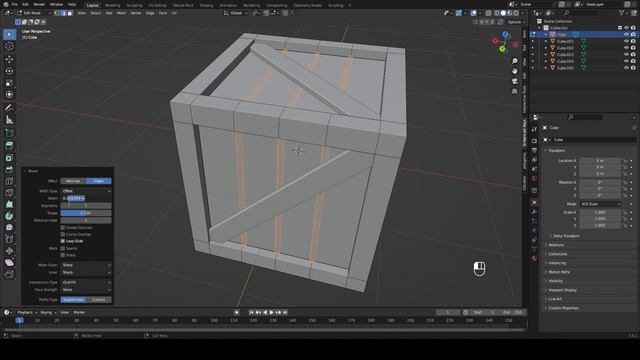The width and height of the screenshot is (640, 360).
Task: Open the Global transform orientation dropdown
Action: [236, 13]
